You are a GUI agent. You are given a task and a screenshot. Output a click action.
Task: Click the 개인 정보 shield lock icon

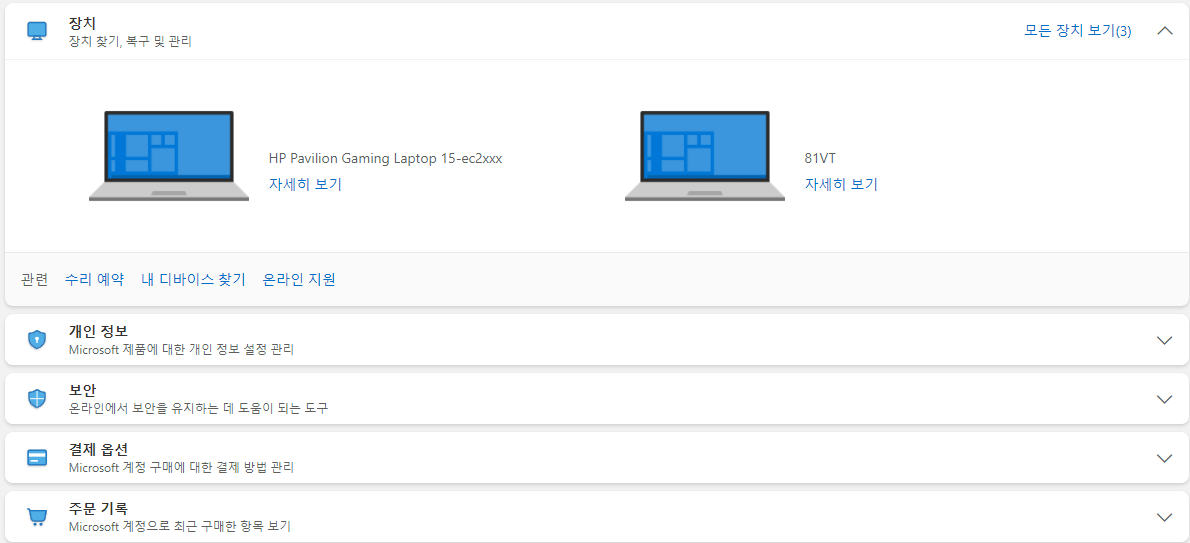pos(37,339)
